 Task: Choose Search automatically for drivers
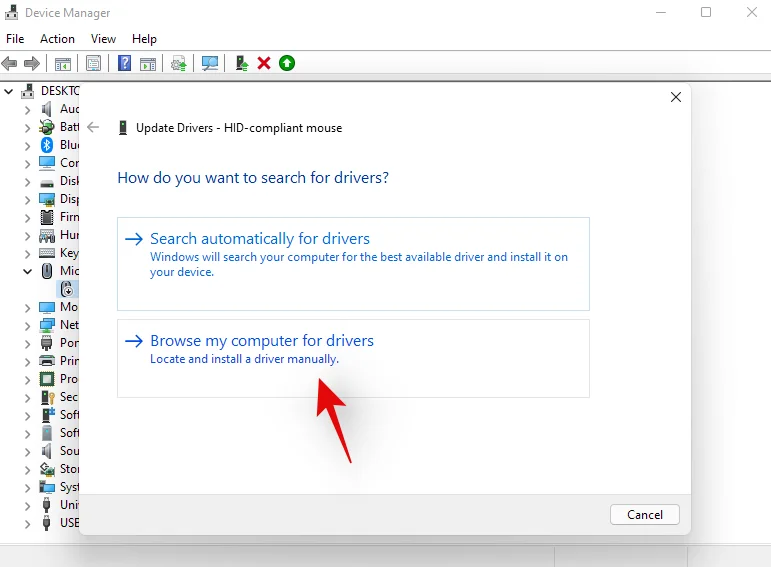(x=353, y=264)
